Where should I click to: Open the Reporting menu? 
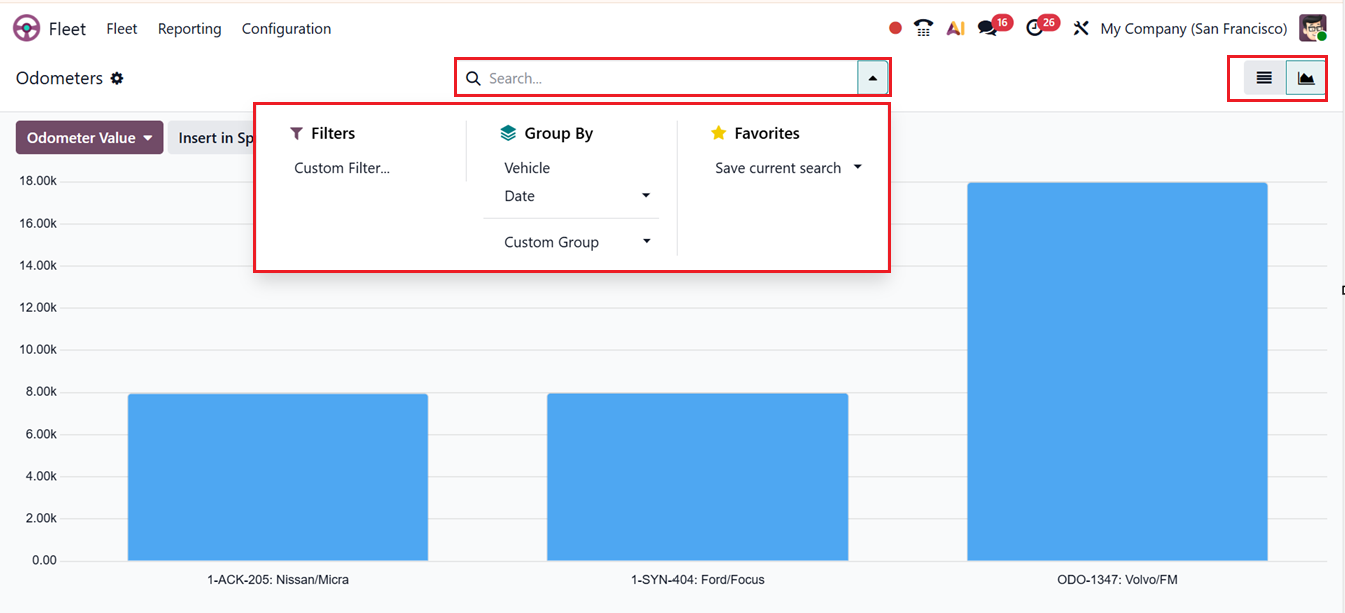coord(189,29)
